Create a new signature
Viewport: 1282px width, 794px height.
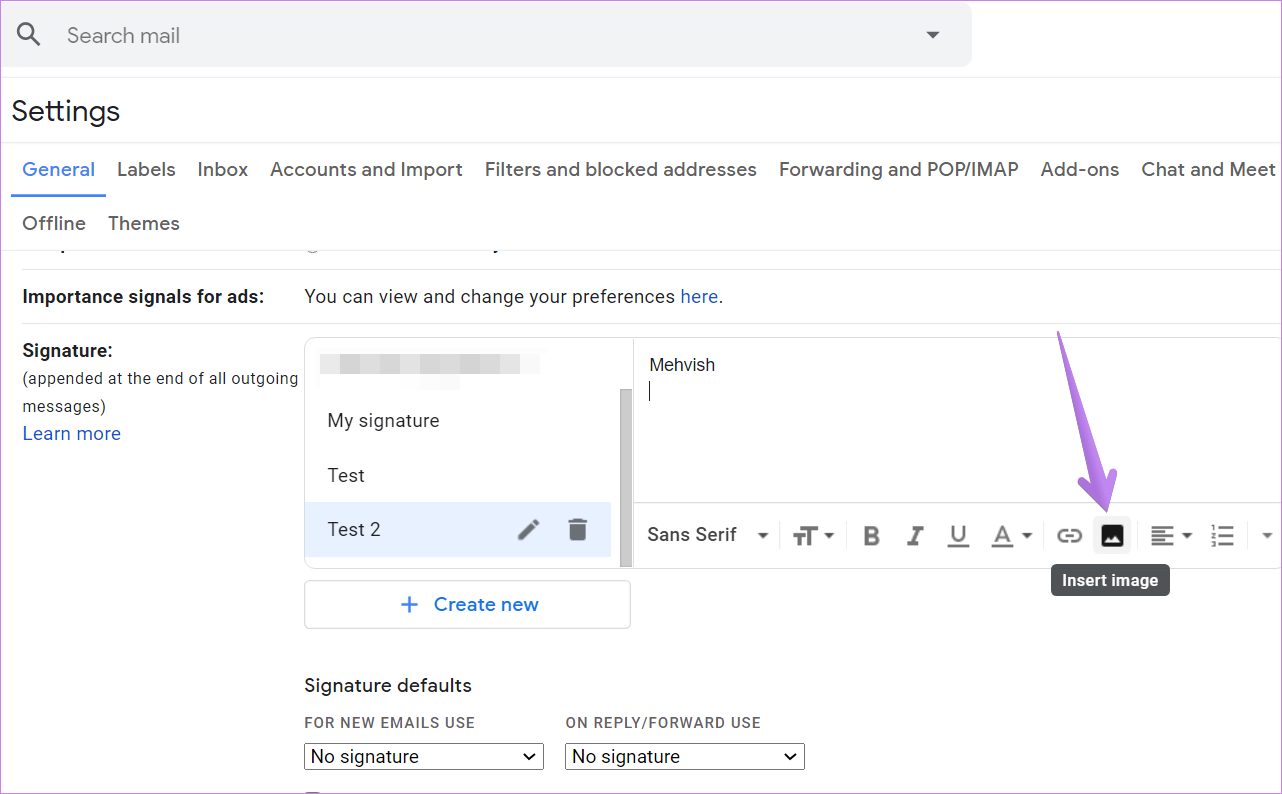[x=467, y=604]
